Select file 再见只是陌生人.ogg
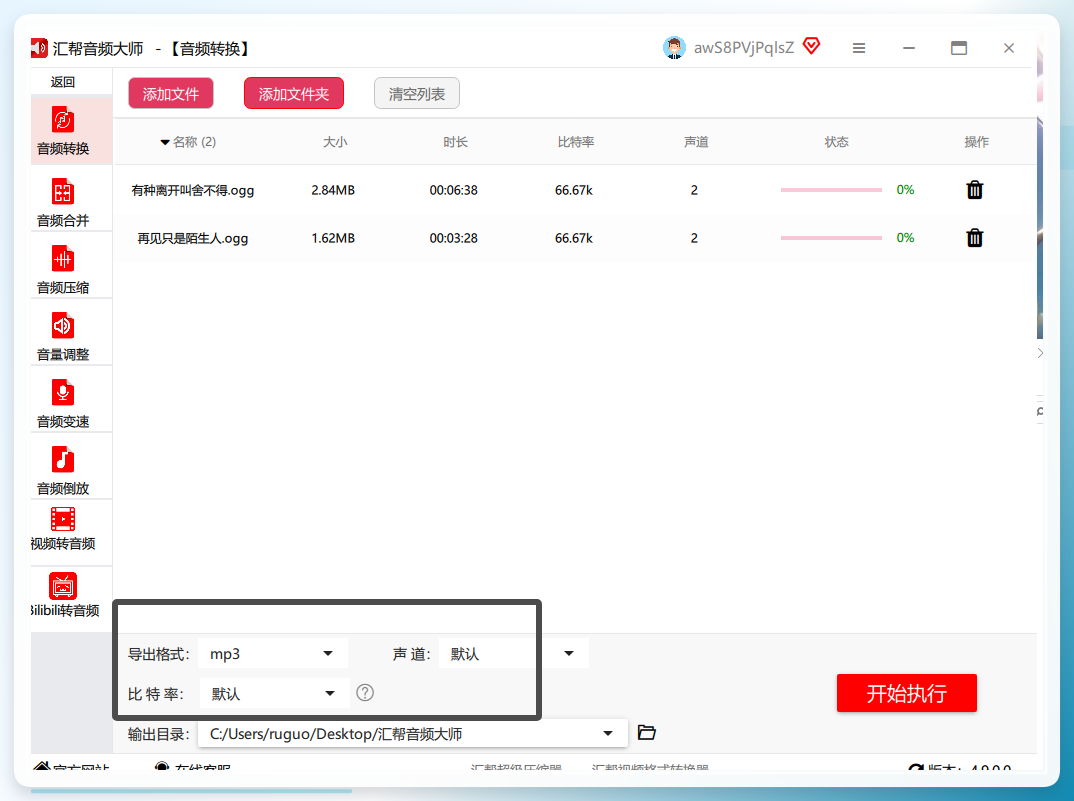 (x=192, y=238)
